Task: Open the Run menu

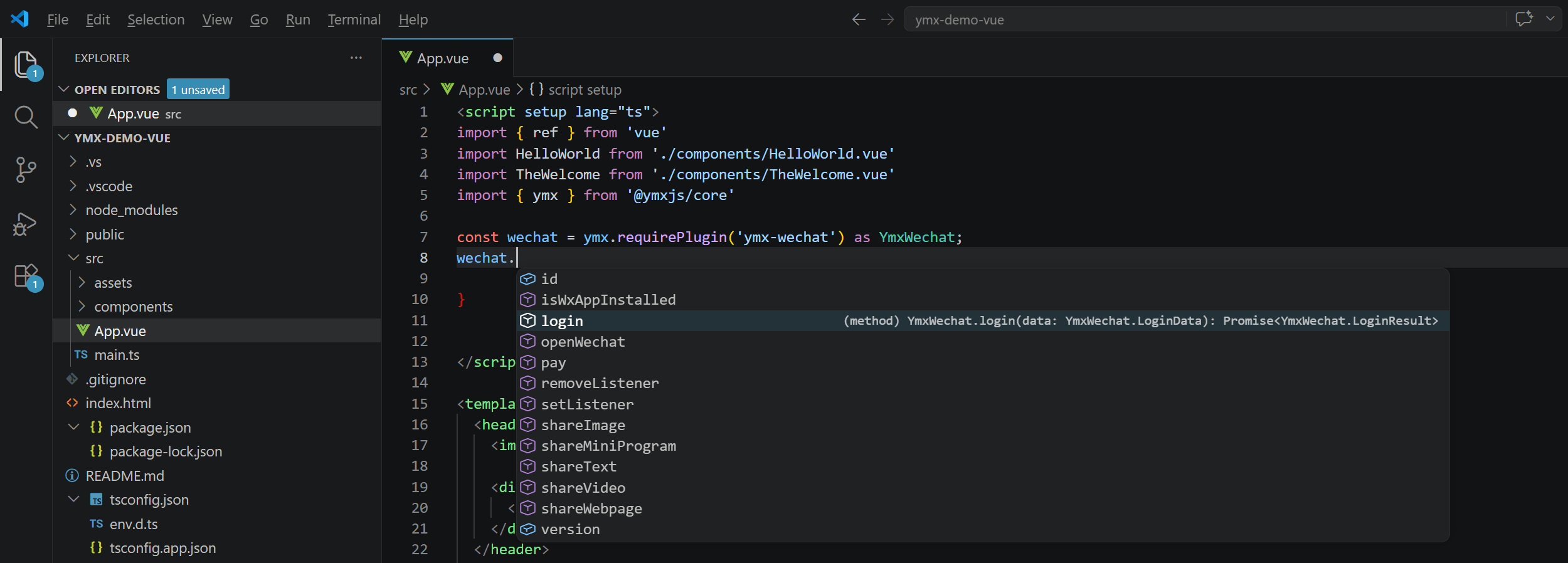Action: 298,19
